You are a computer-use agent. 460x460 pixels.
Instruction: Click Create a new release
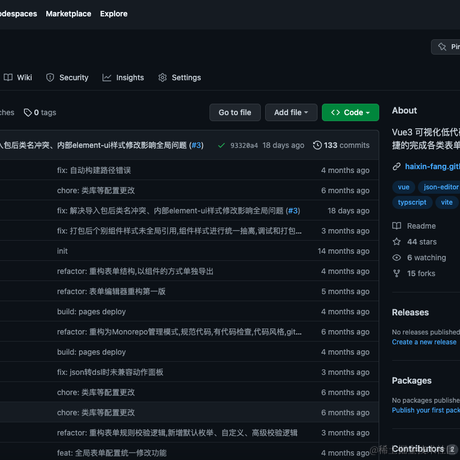[x=424, y=342]
